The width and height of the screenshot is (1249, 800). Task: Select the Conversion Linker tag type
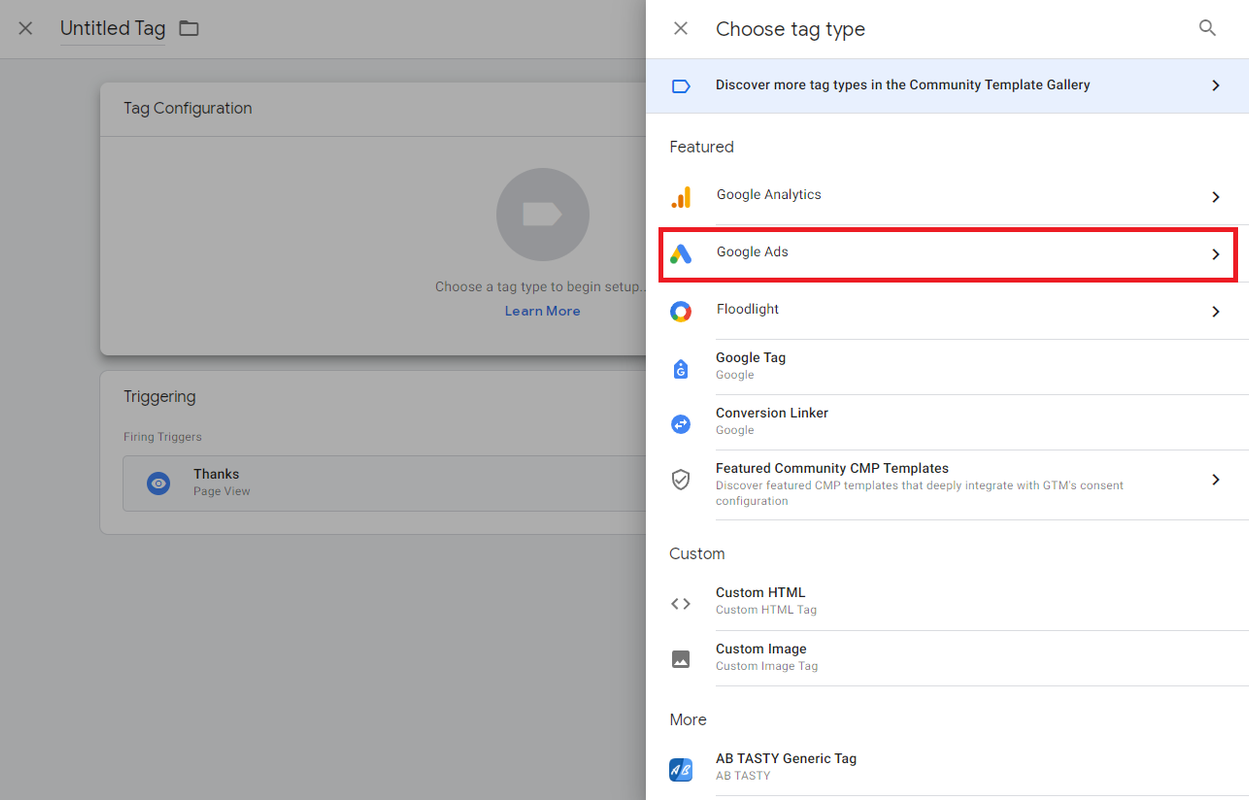(948, 422)
